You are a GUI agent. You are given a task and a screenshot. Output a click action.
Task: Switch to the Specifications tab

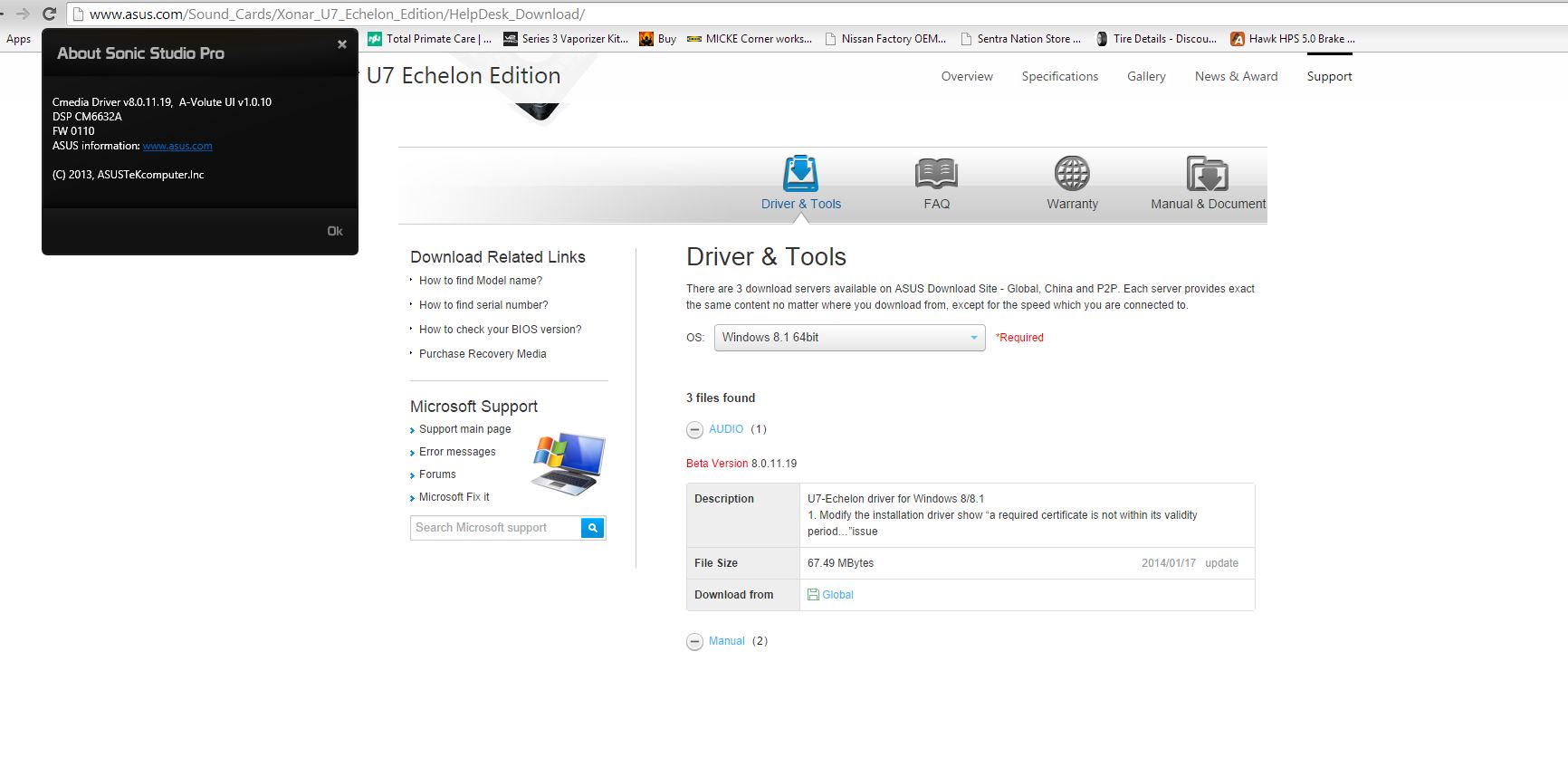pos(1060,76)
